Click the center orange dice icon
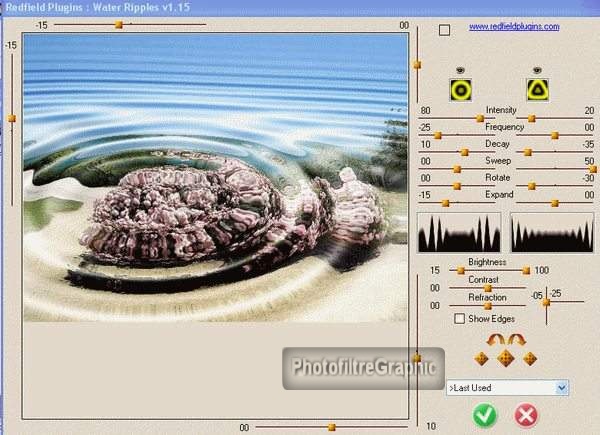Viewport: 600px width, 435px height. point(506,358)
